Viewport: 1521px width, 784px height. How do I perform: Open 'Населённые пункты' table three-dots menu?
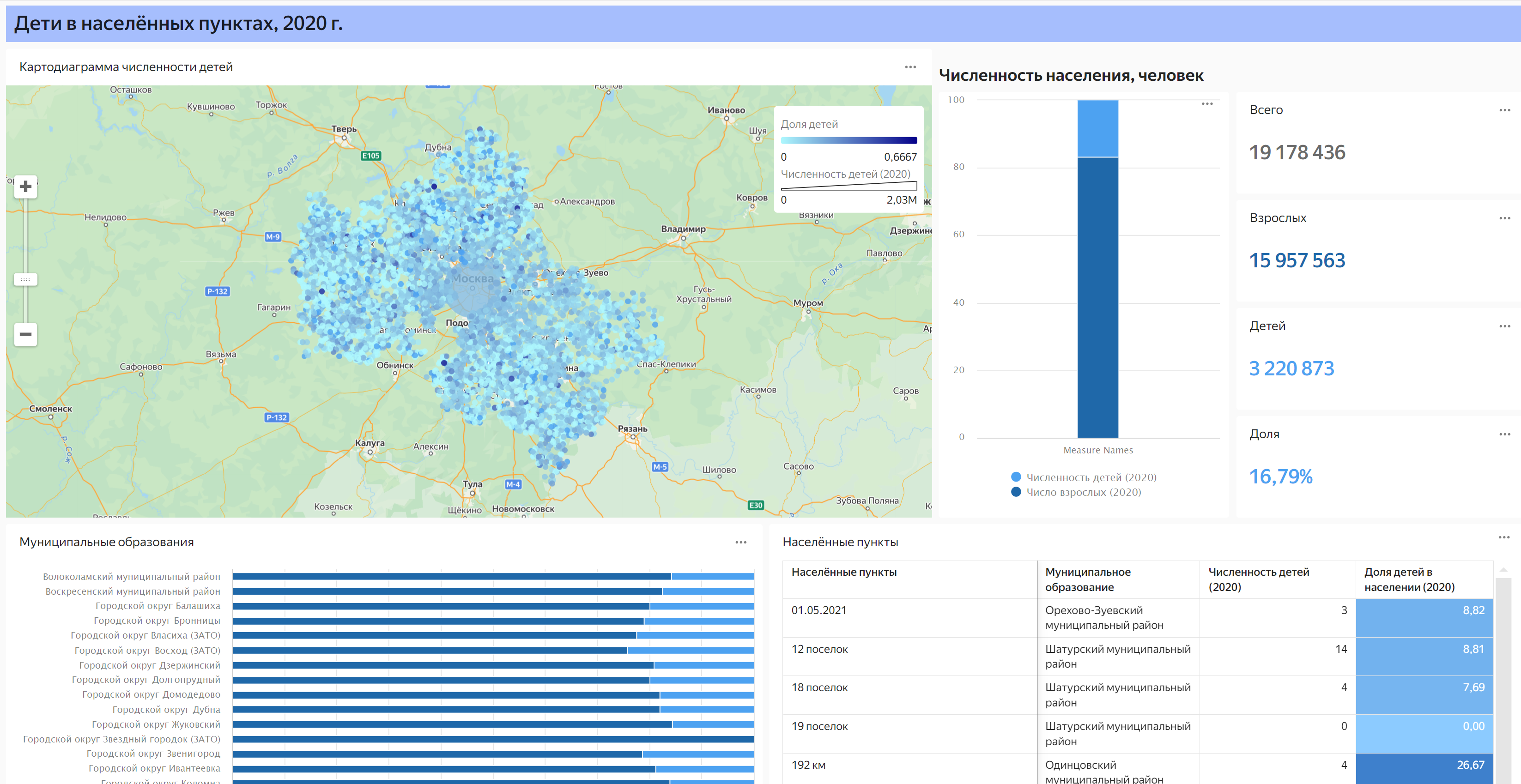[1504, 537]
